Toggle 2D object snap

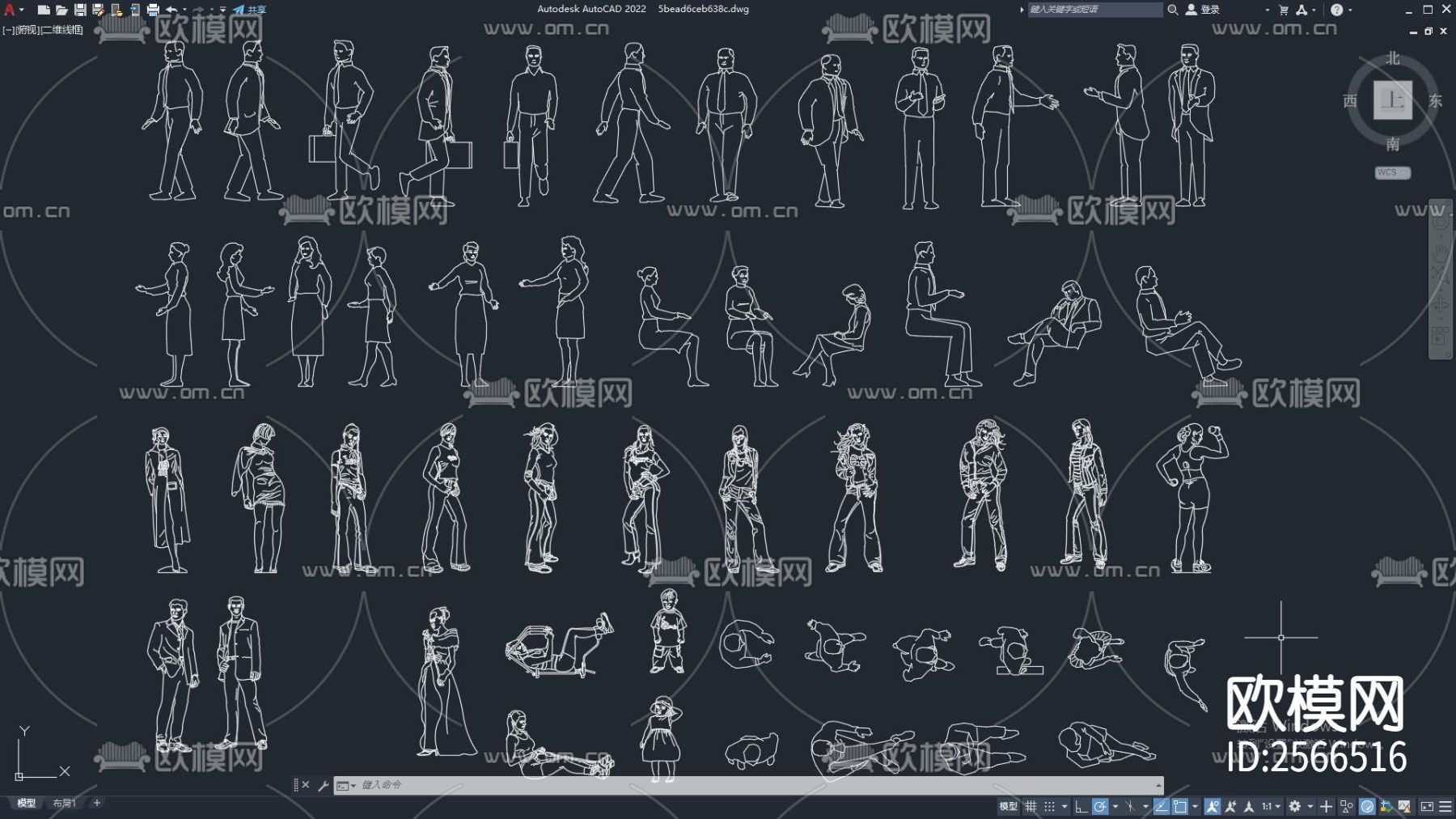(1180, 806)
